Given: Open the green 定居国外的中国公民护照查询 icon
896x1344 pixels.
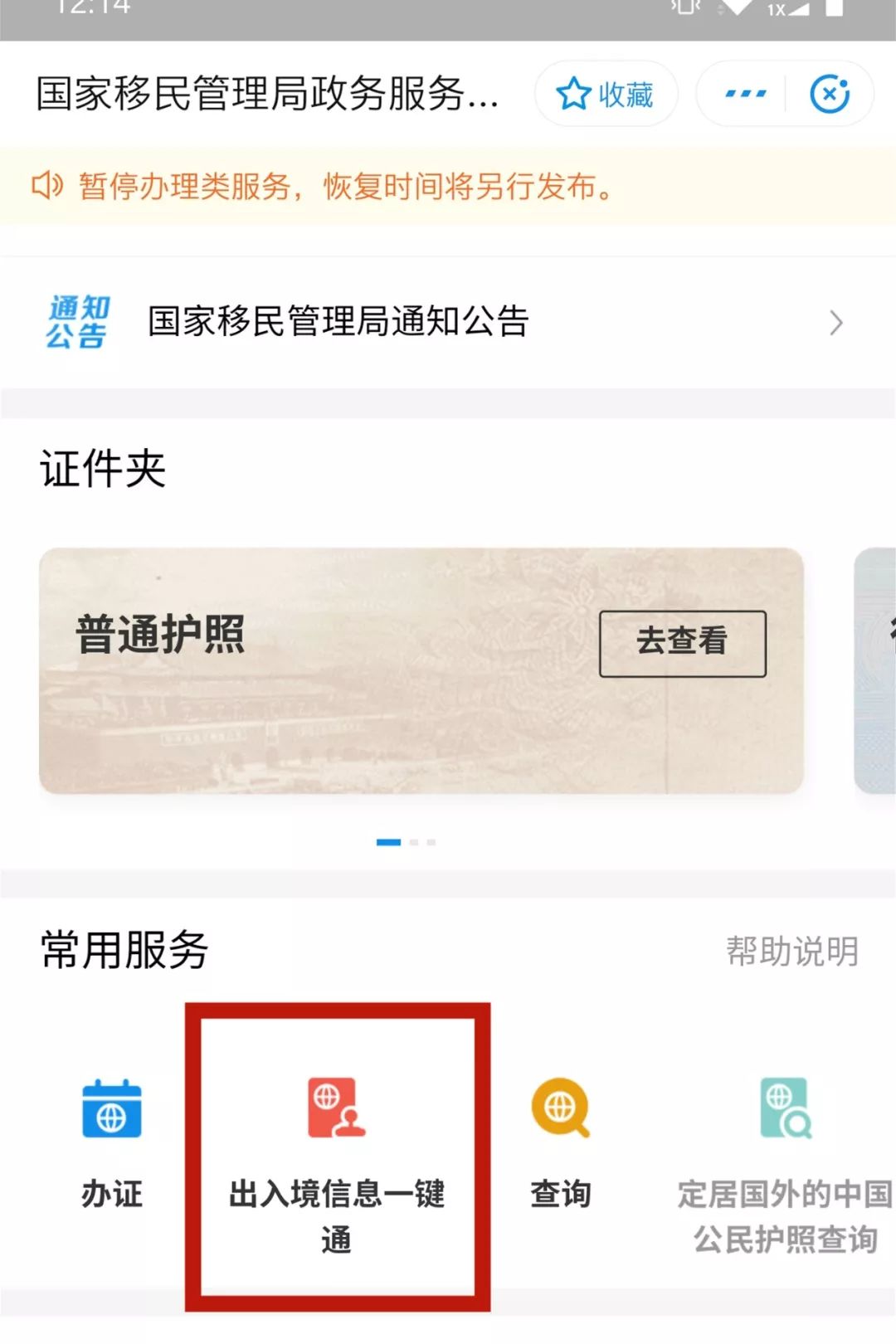Looking at the screenshot, I should click(x=785, y=1108).
